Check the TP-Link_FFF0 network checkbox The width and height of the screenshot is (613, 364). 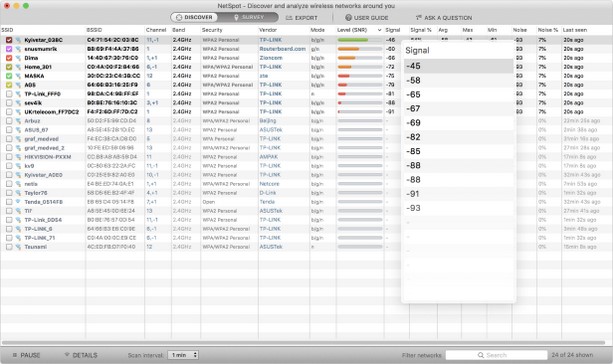click(9, 94)
